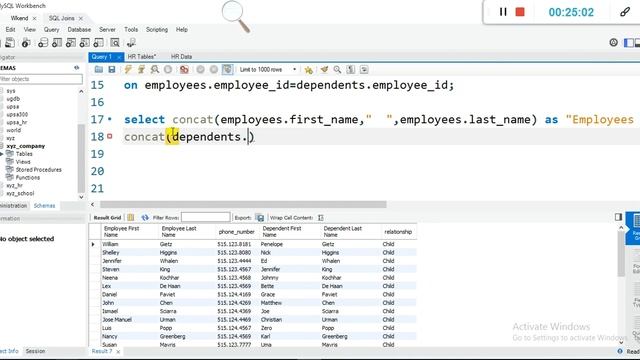This screenshot has width=640, height=360.
Task: Open the Limit to 1000 rows dropdown
Action: [x=268, y=69]
